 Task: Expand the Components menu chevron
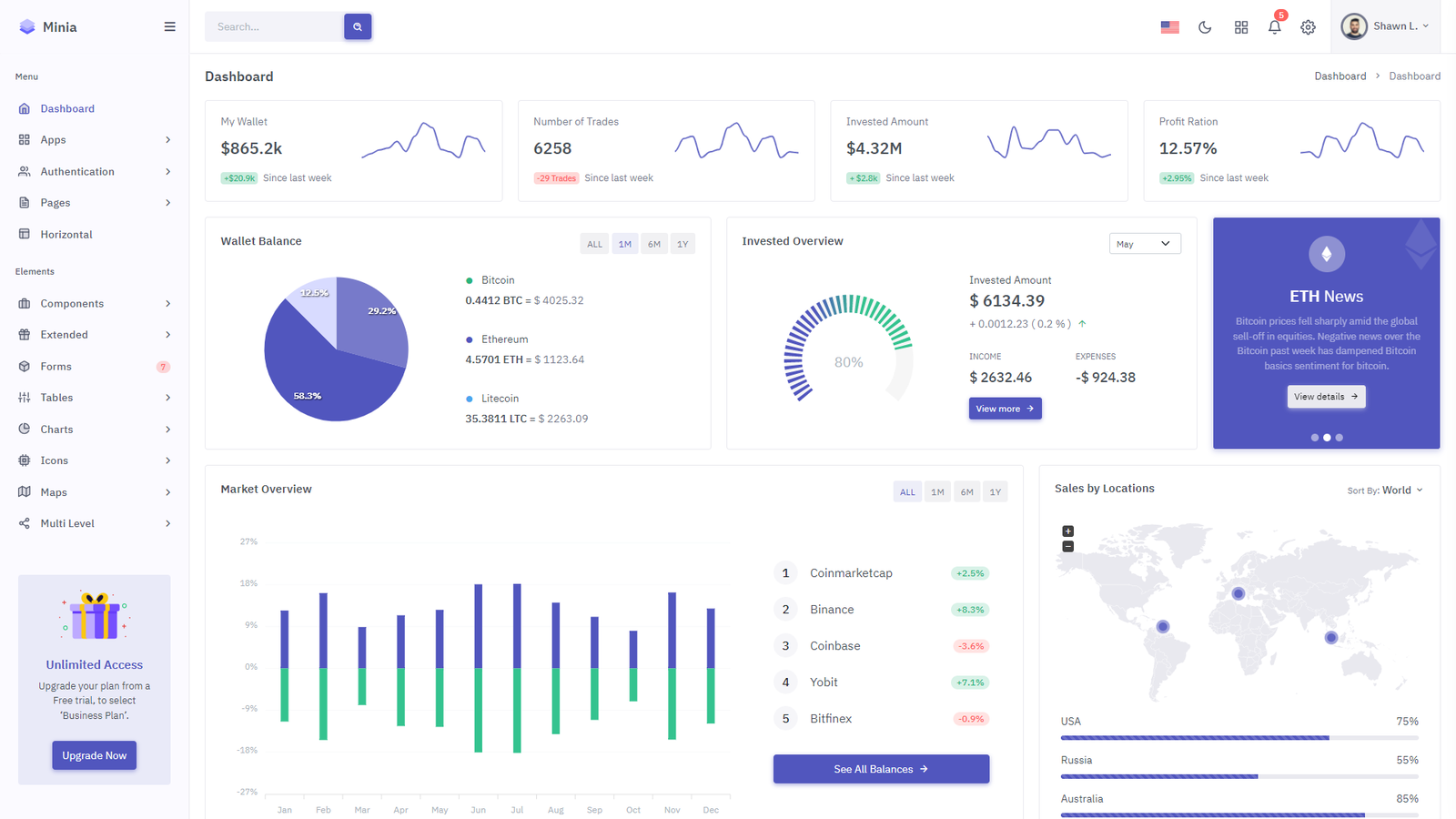(168, 304)
